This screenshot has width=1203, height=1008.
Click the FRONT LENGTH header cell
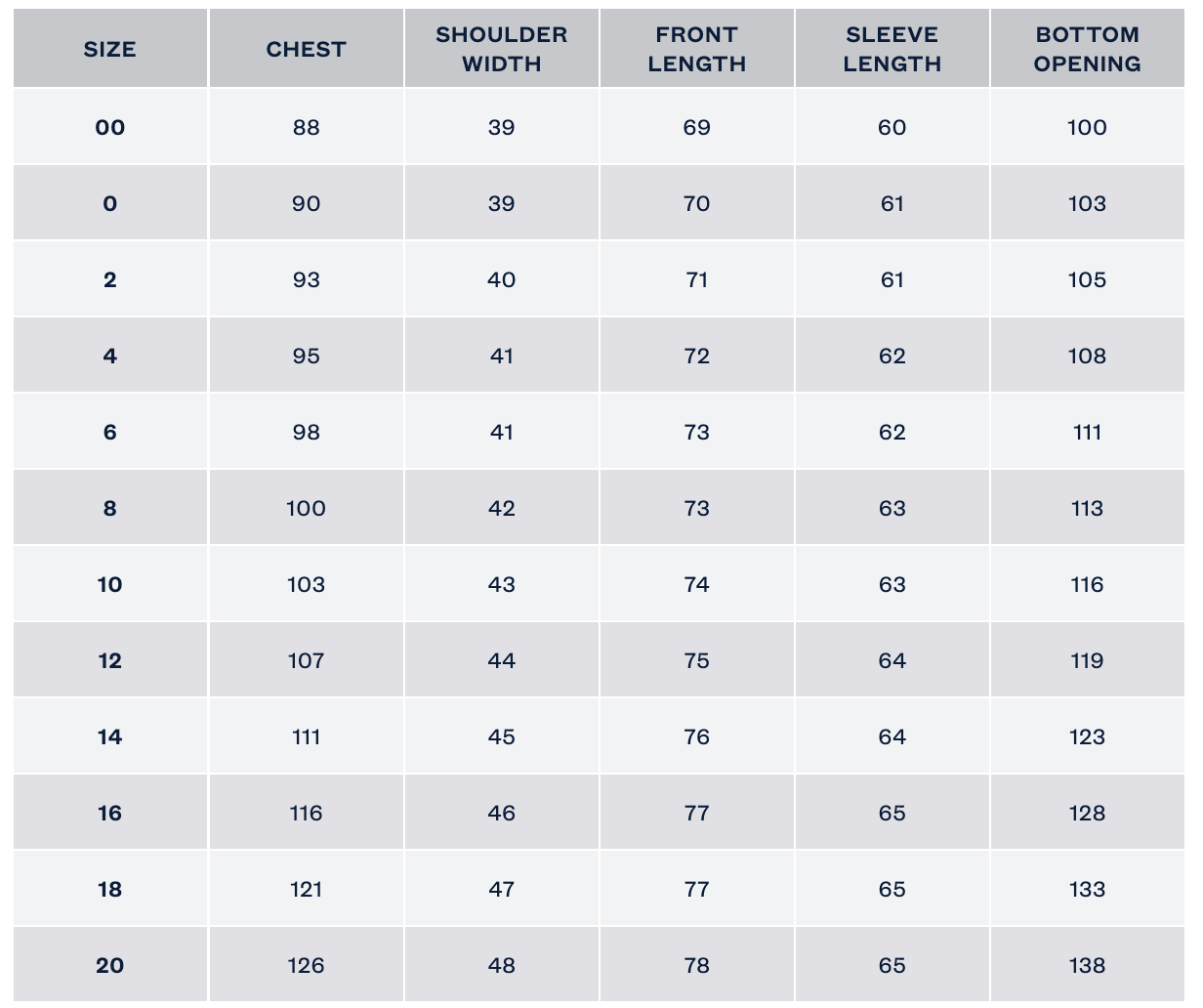pyautogui.click(x=696, y=49)
